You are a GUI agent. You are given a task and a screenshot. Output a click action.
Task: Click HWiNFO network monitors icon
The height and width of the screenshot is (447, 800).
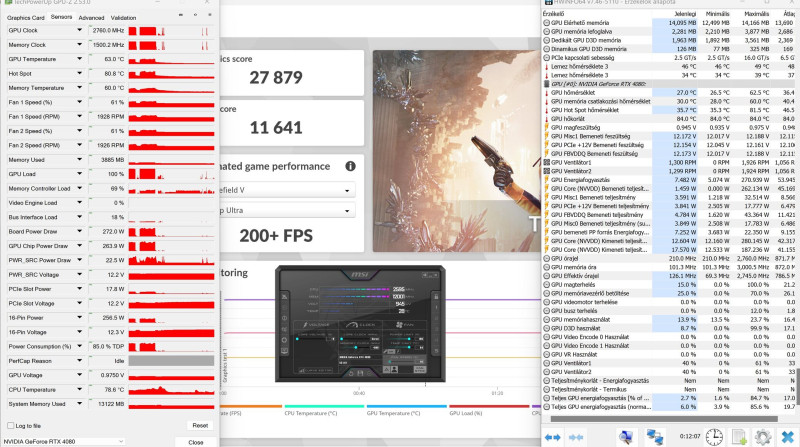point(655,437)
